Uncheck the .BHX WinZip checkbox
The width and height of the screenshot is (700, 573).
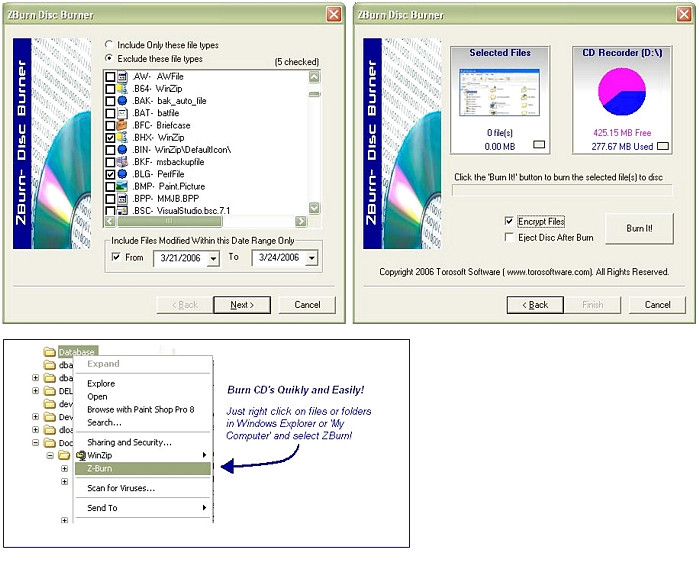110,138
